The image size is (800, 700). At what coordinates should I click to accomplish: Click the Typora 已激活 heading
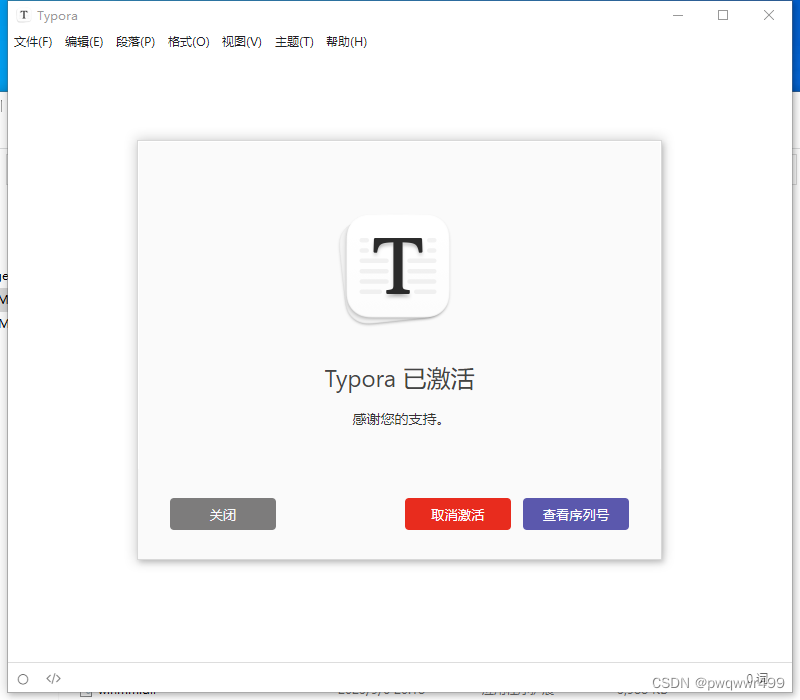399,380
